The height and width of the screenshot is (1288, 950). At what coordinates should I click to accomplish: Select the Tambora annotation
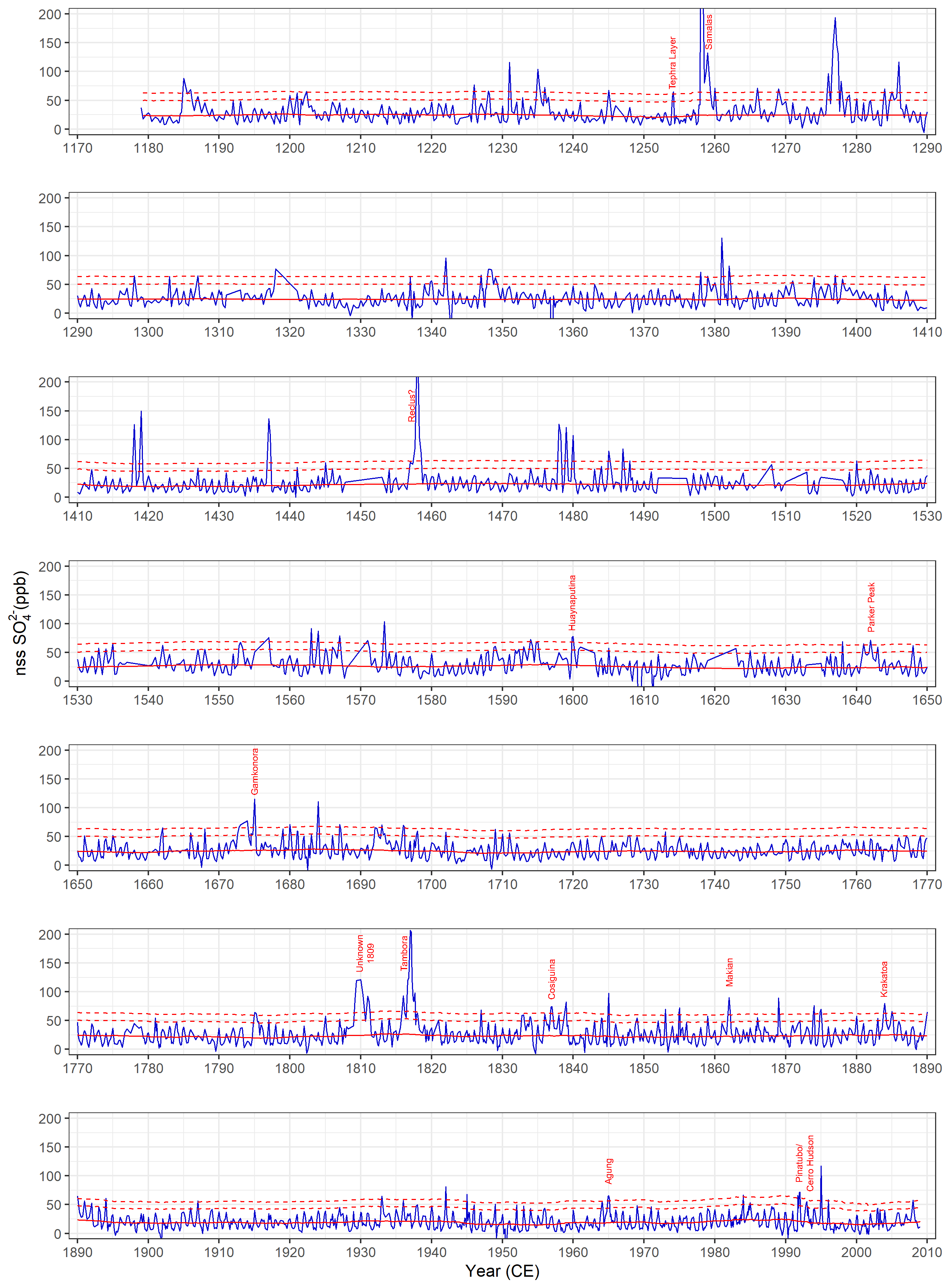click(x=404, y=953)
